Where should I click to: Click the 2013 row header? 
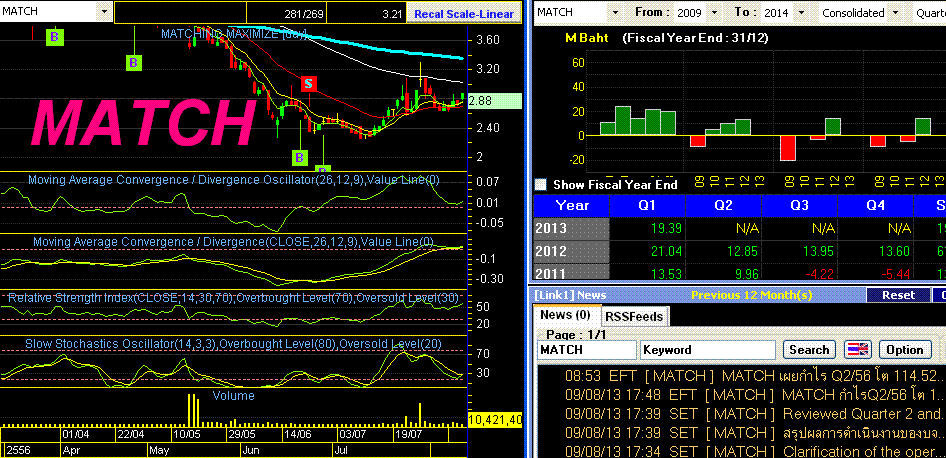[x=571, y=229]
